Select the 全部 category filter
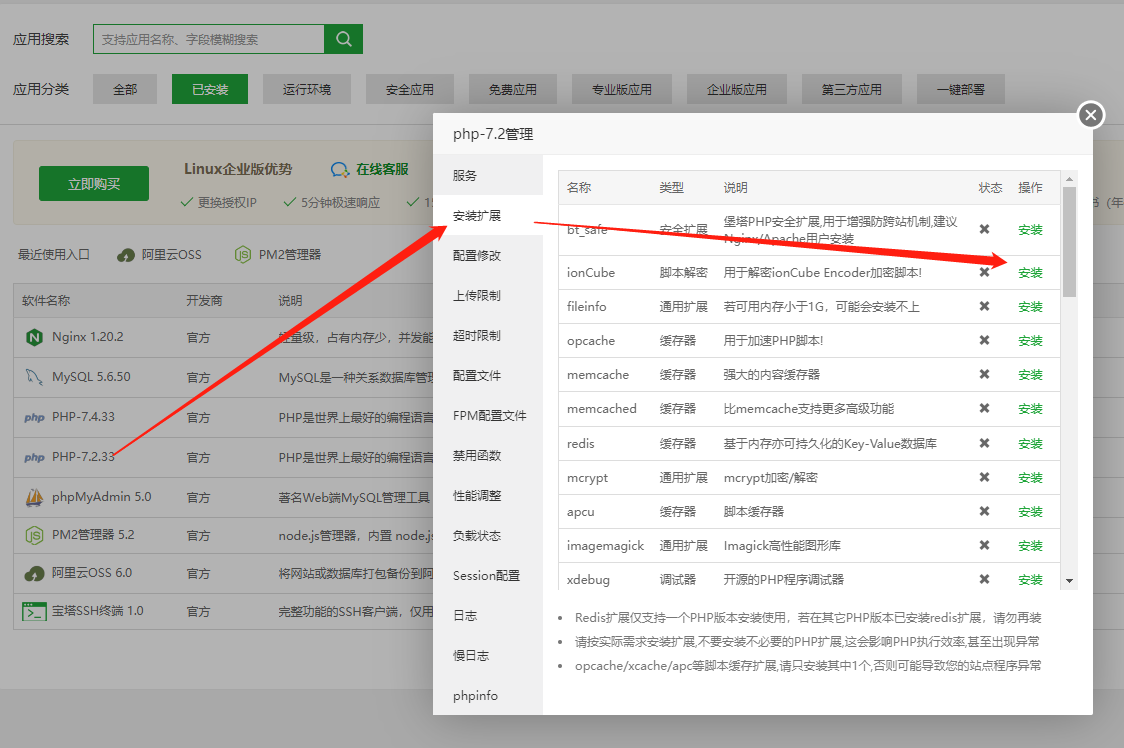Viewport: 1124px width, 748px height. (125, 89)
